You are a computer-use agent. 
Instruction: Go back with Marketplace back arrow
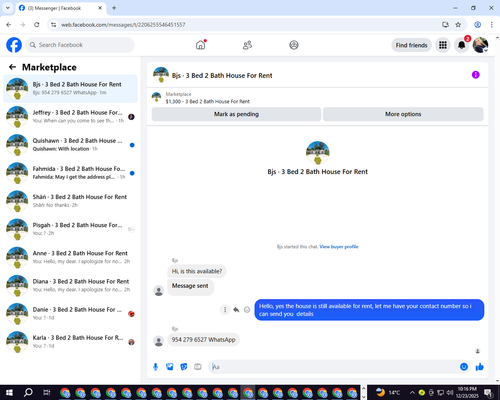pyautogui.click(x=13, y=67)
